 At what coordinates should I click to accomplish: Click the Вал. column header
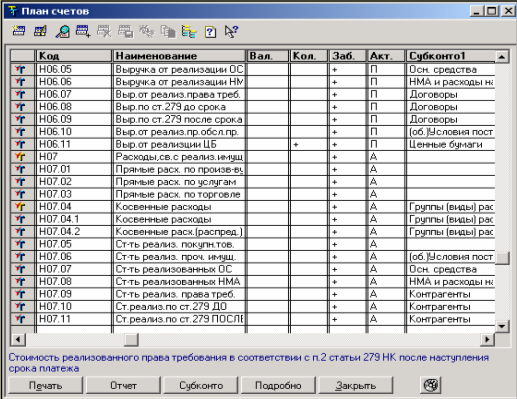click(x=267, y=56)
